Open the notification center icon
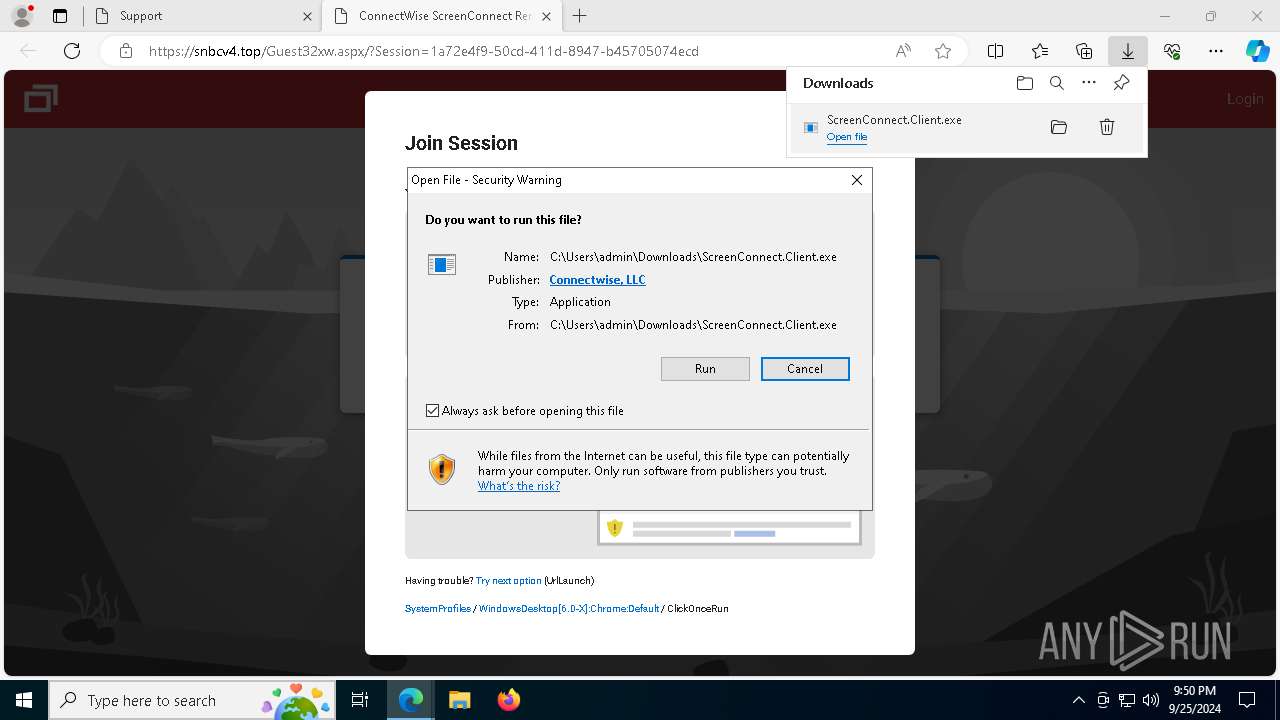This screenshot has width=1280, height=720. (1247, 700)
